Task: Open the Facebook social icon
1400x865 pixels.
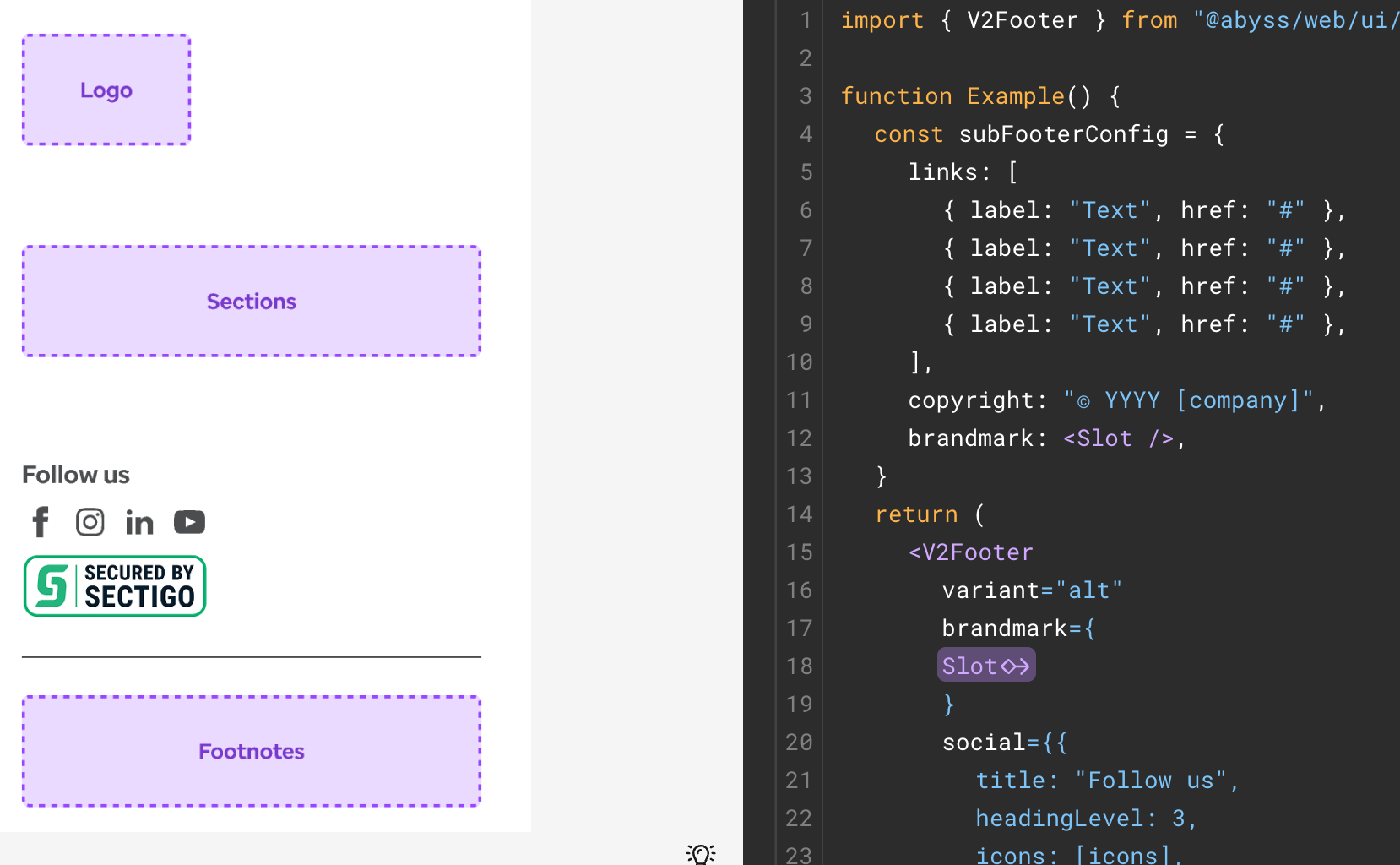Action: 40,522
